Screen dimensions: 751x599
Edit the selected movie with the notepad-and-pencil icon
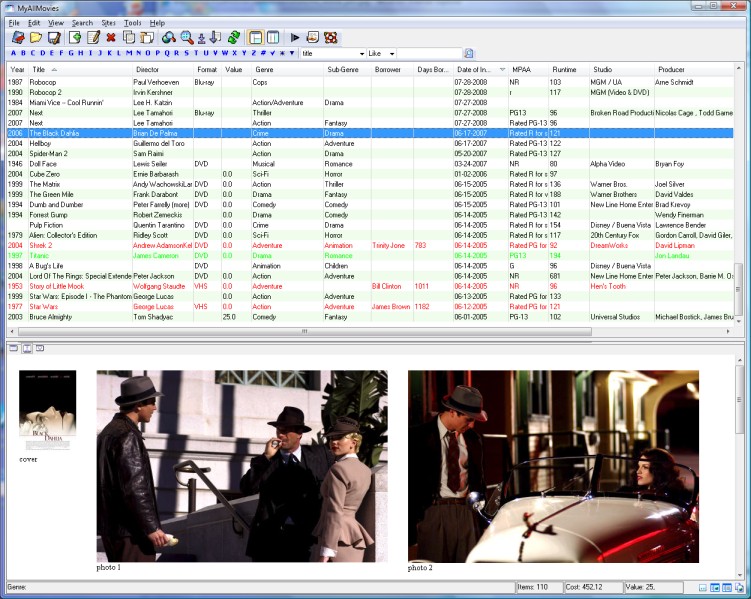point(93,37)
